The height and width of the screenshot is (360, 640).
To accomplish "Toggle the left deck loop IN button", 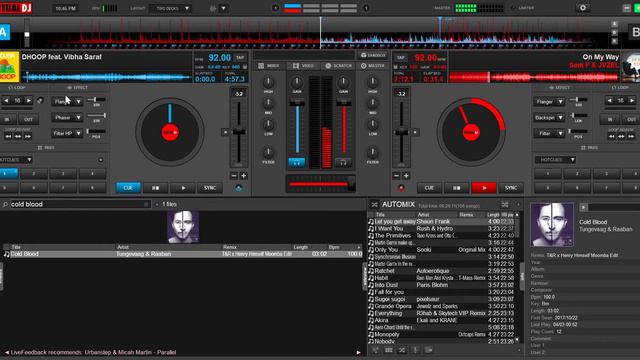I will pos(7,119).
